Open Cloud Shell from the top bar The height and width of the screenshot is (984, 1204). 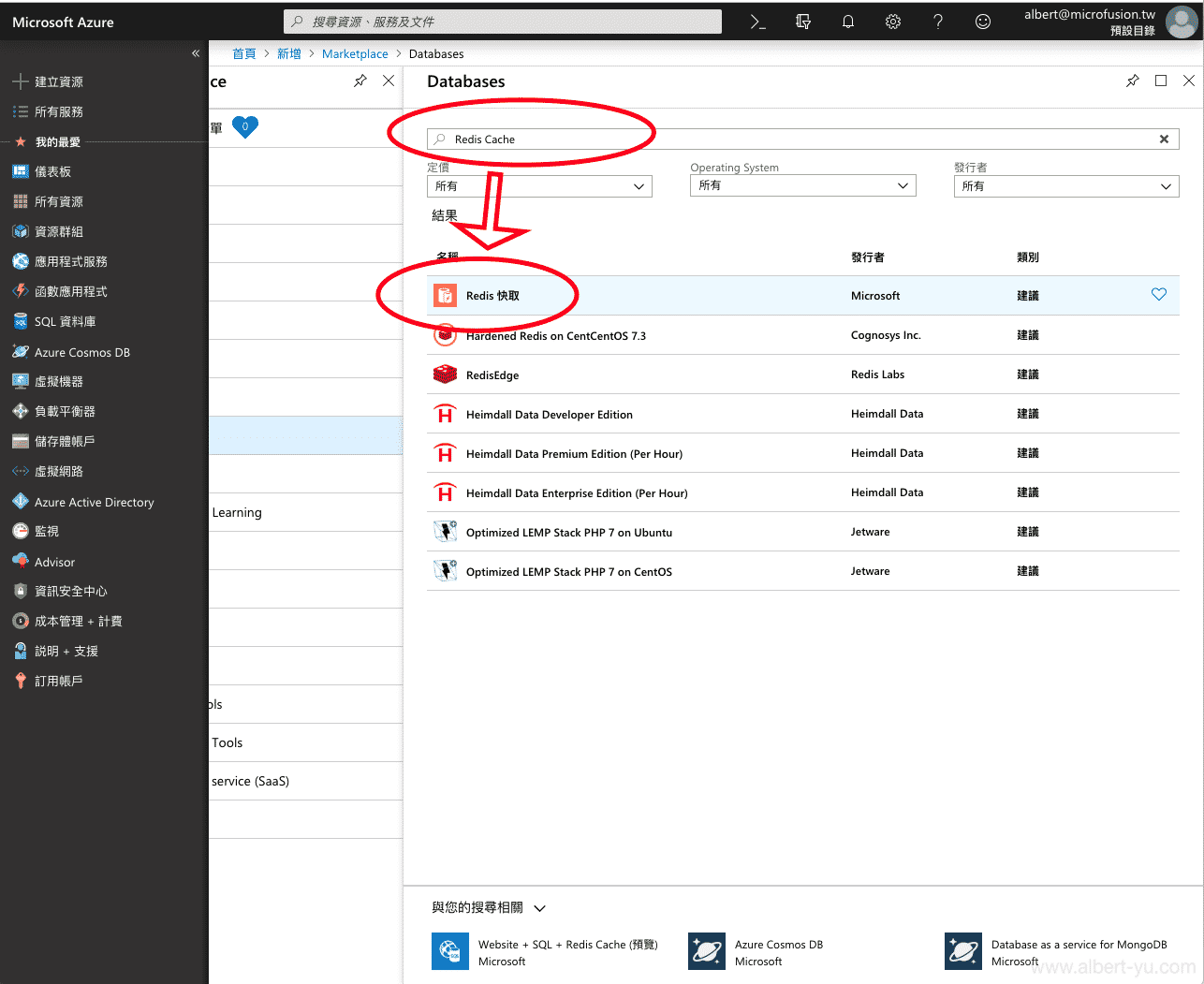(758, 22)
